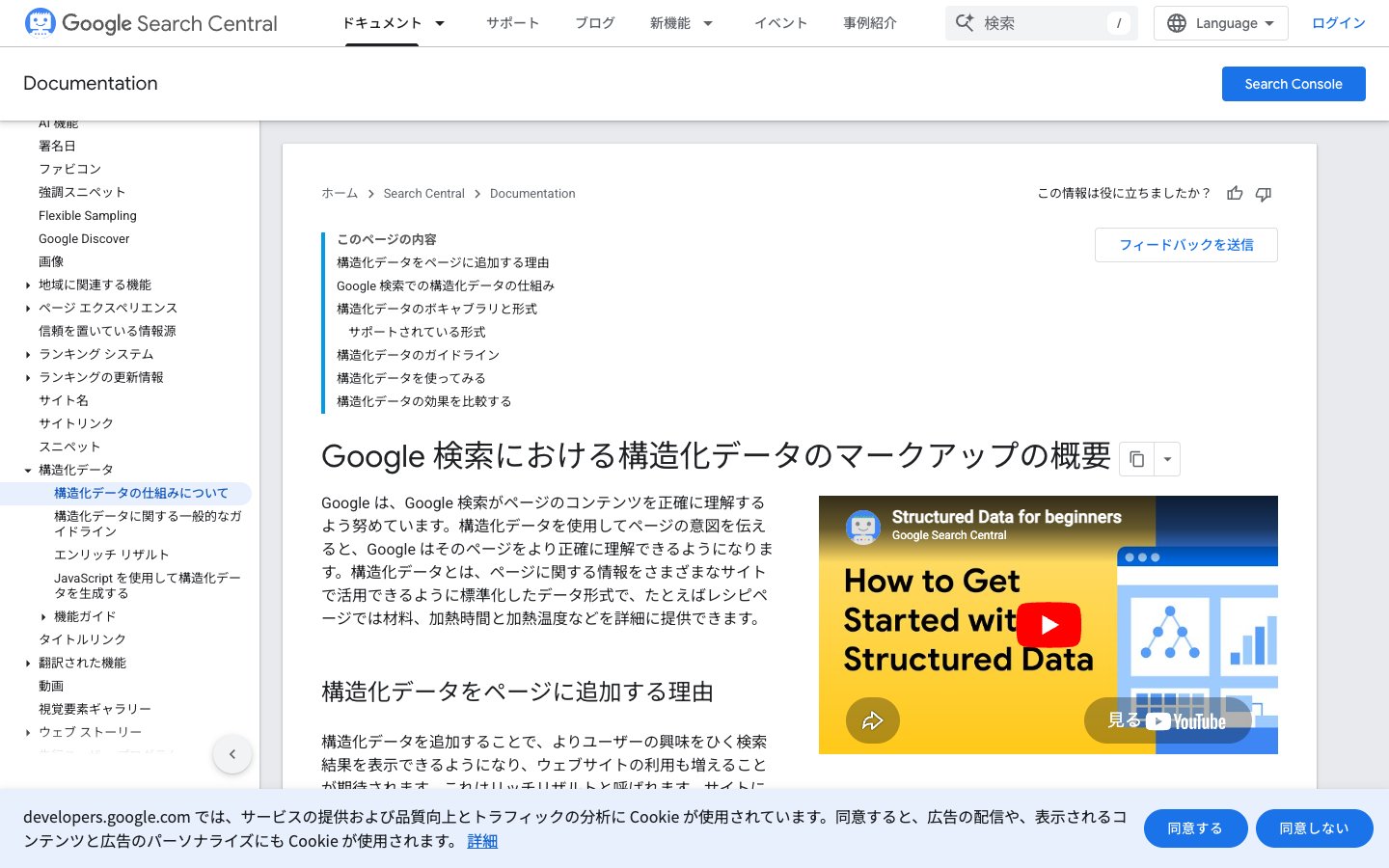This screenshot has width=1389, height=868.
Task: Open エンリッチ リザルト page
Action: (112, 555)
